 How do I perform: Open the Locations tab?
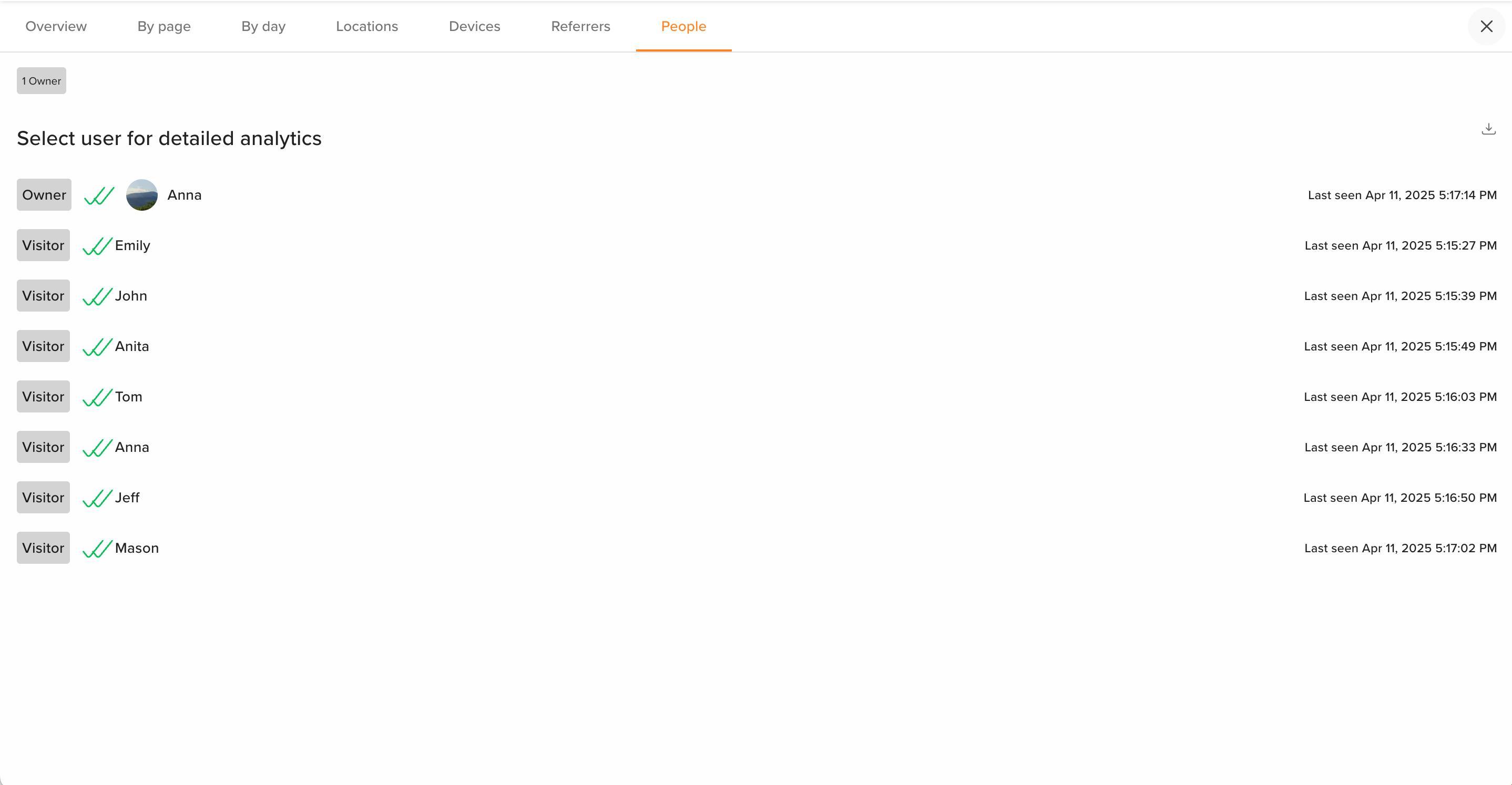click(367, 26)
